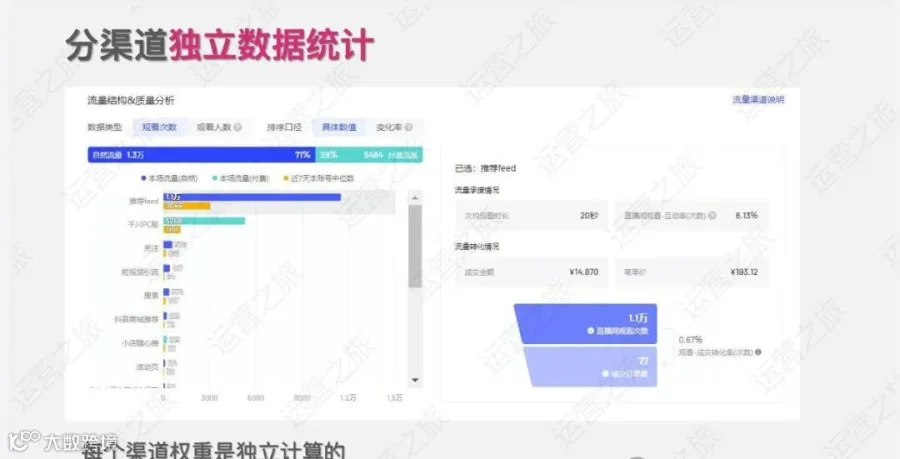
Task: Click the 成交金额 ¥14,870 card
Action: [x=532, y=272]
